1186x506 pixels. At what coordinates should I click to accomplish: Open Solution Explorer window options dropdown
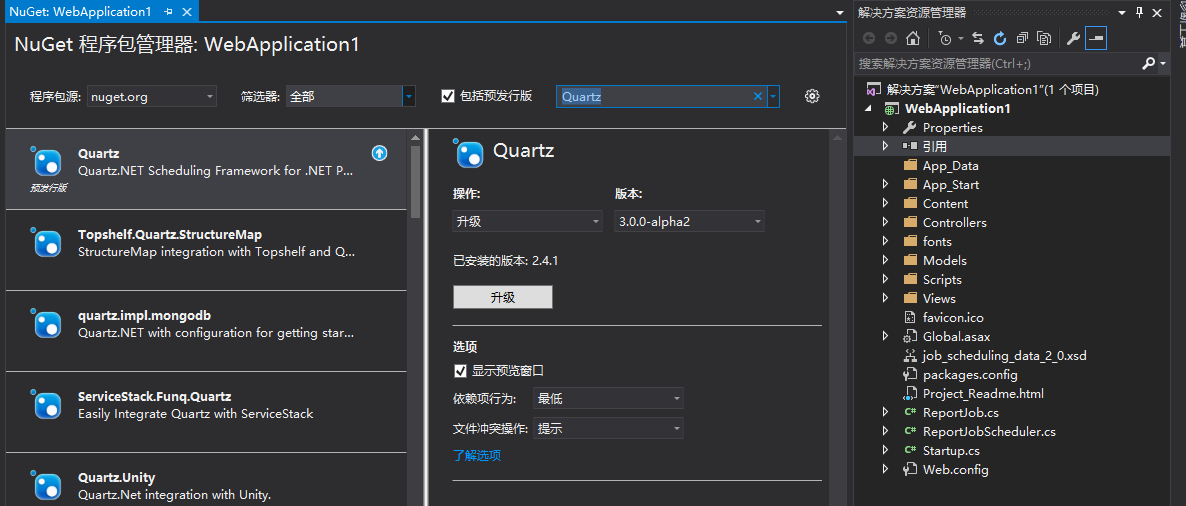coord(1123,12)
